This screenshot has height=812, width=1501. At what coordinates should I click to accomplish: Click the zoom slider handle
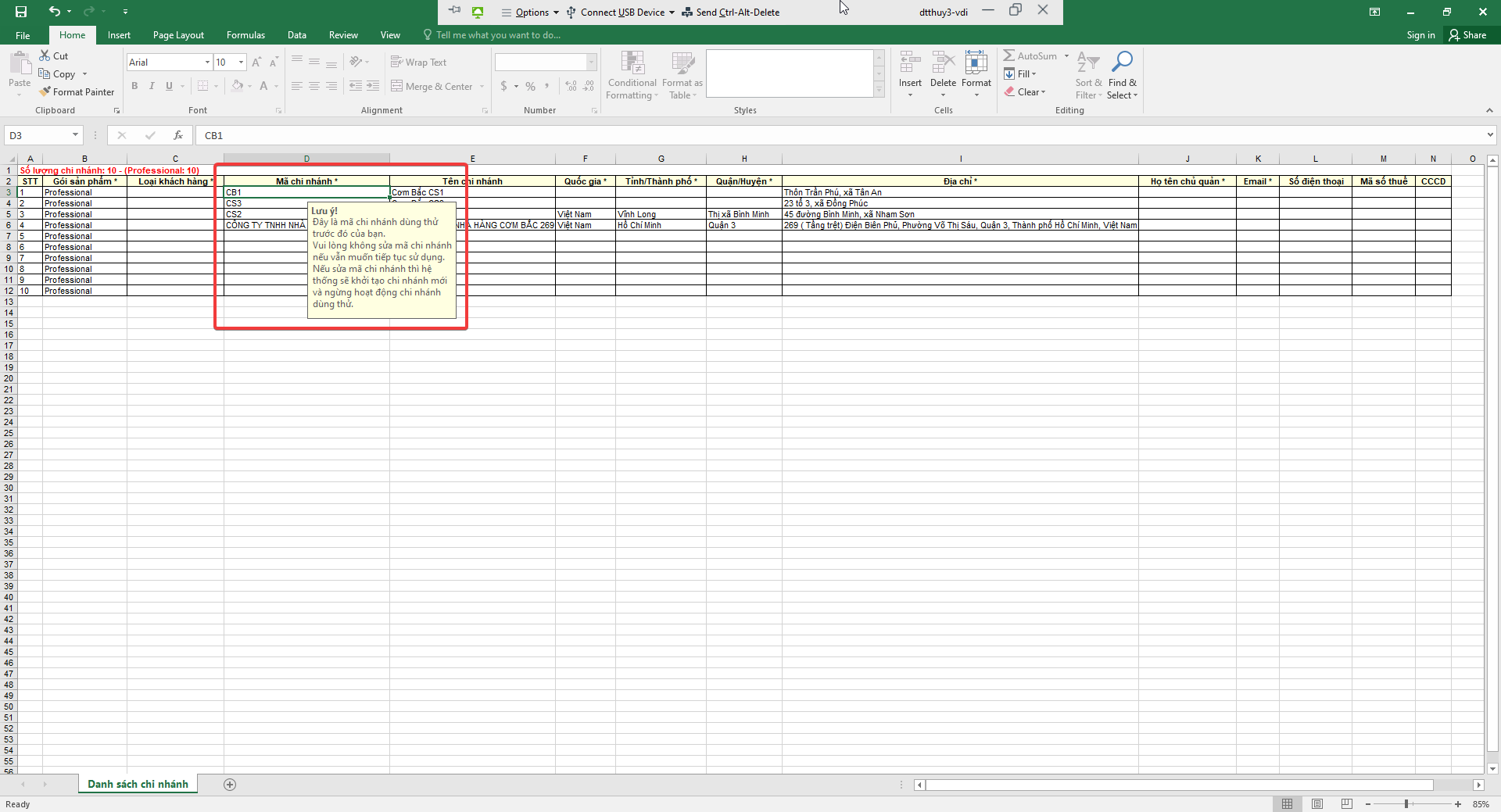click(1406, 804)
